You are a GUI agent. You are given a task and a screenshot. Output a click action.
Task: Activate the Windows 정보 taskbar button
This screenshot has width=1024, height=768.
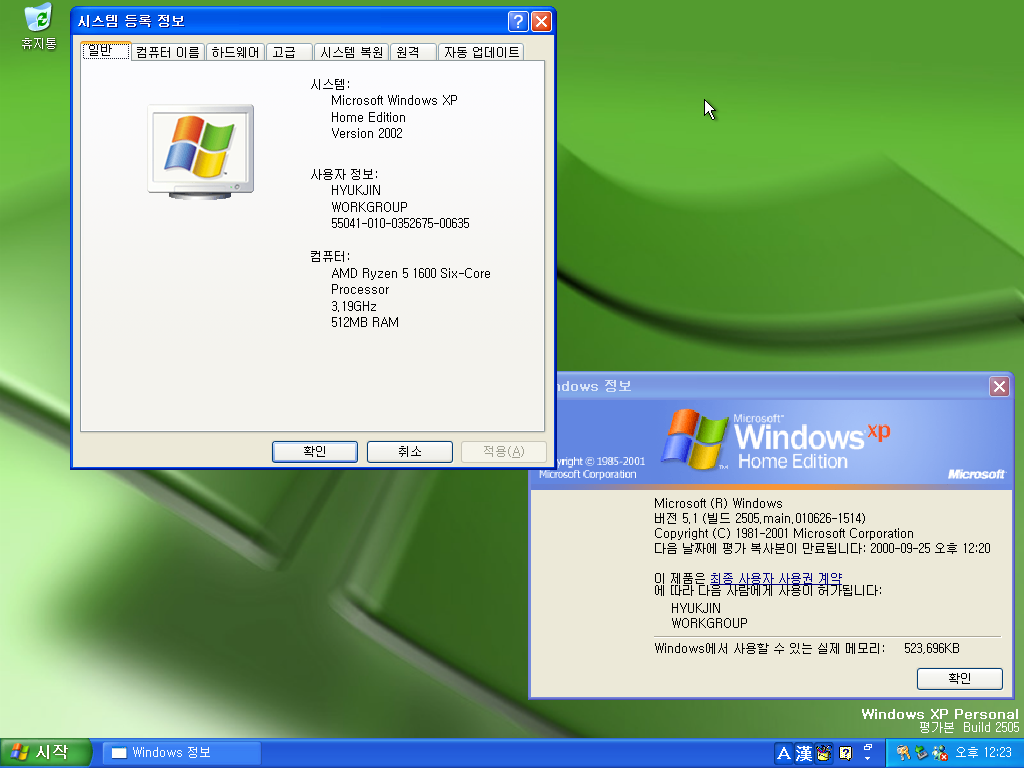click(x=181, y=753)
